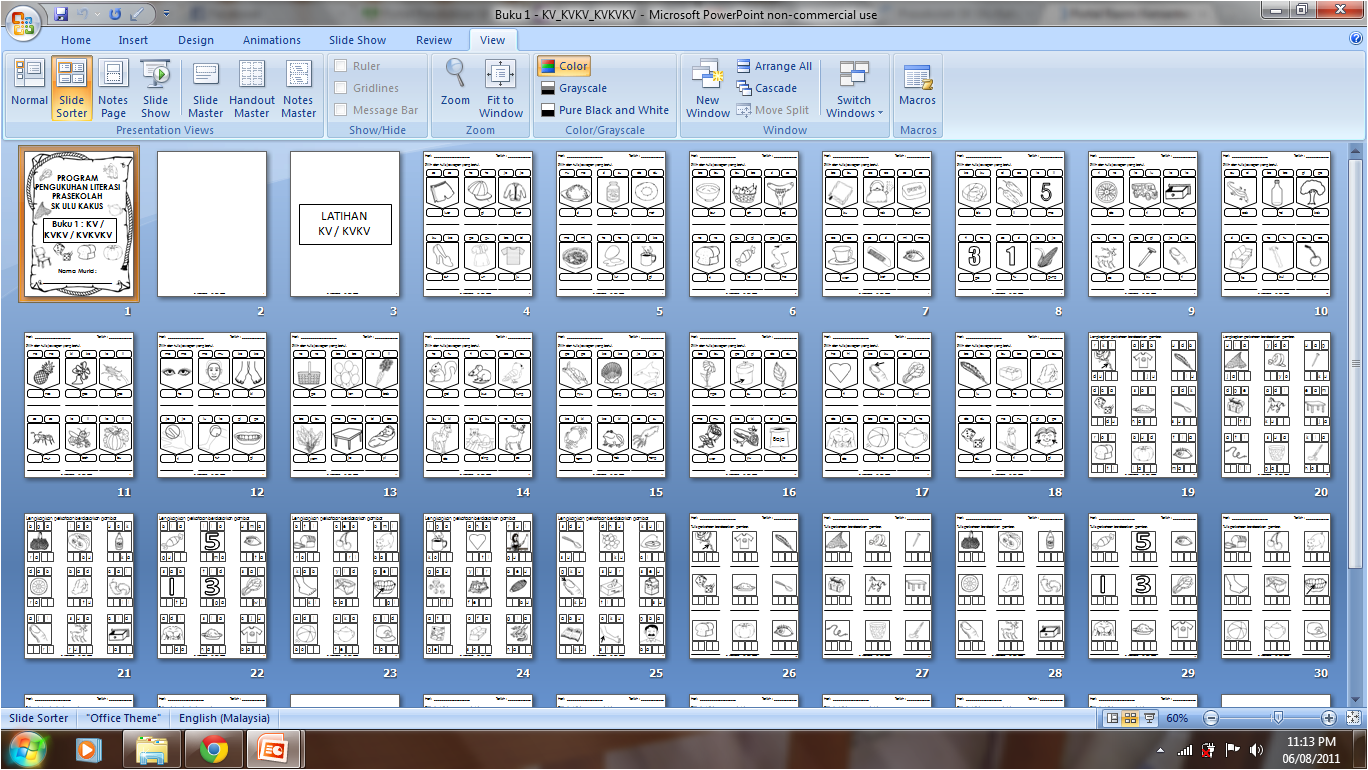This screenshot has width=1368, height=770.
Task: Switch to Normal view via status bar button
Action: tap(1113, 718)
